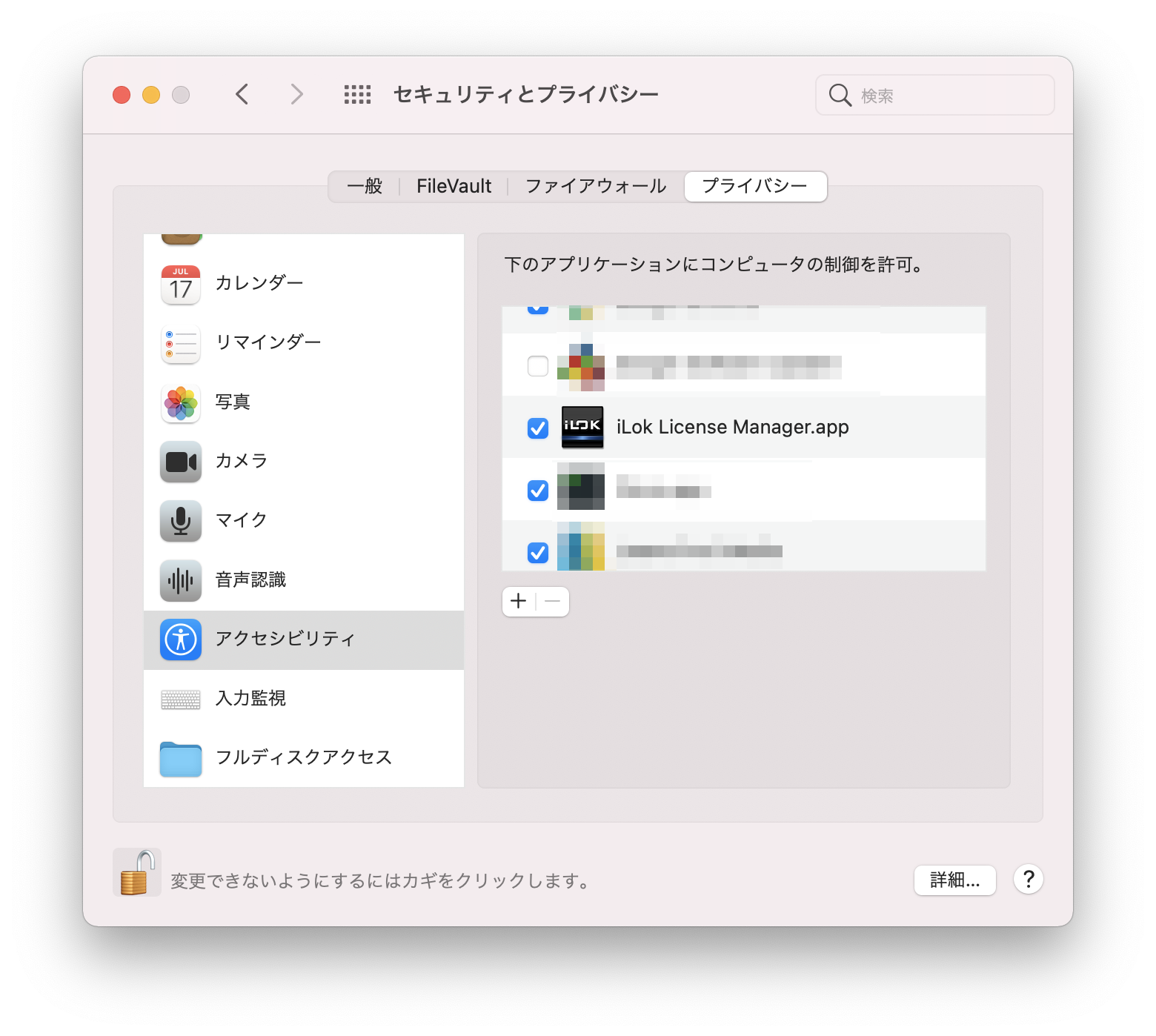Open the リマインダー privacy settings

coord(268,342)
